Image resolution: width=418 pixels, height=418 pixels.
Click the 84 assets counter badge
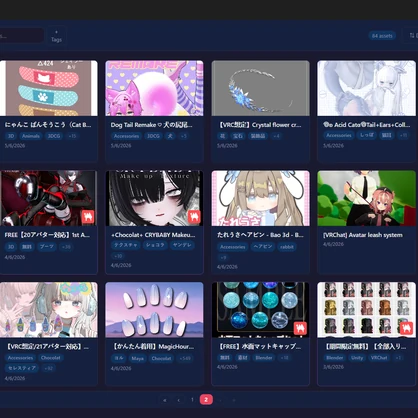[x=382, y=36]
